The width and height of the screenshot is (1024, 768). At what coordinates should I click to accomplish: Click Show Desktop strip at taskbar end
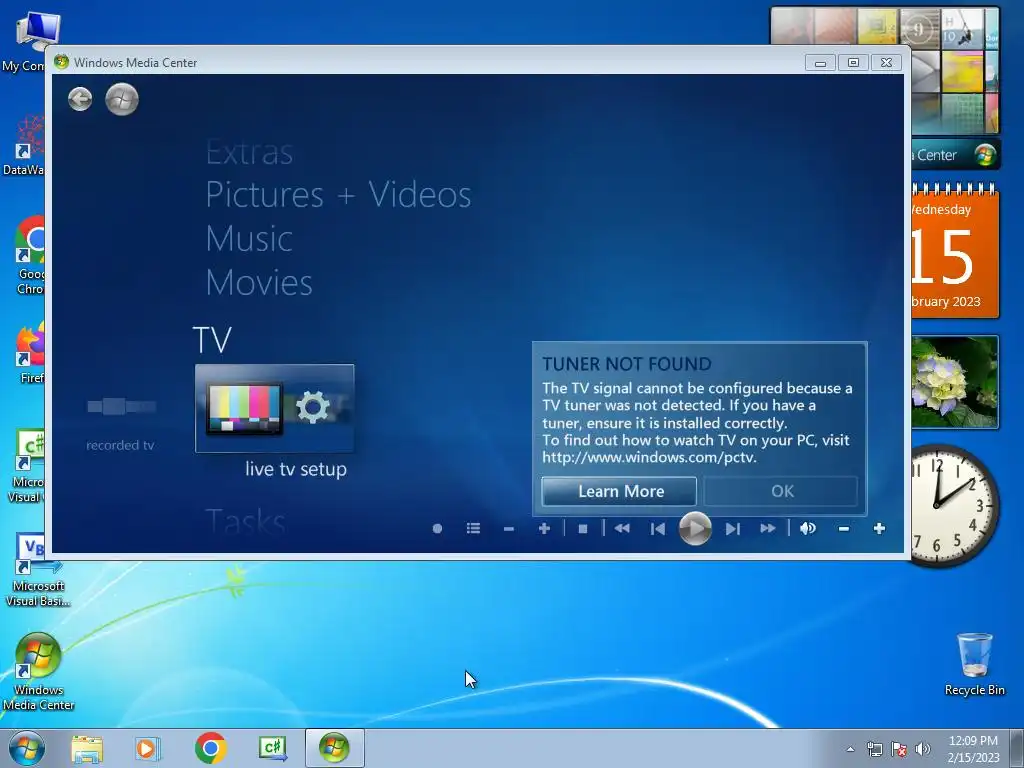coord(1016,748)
